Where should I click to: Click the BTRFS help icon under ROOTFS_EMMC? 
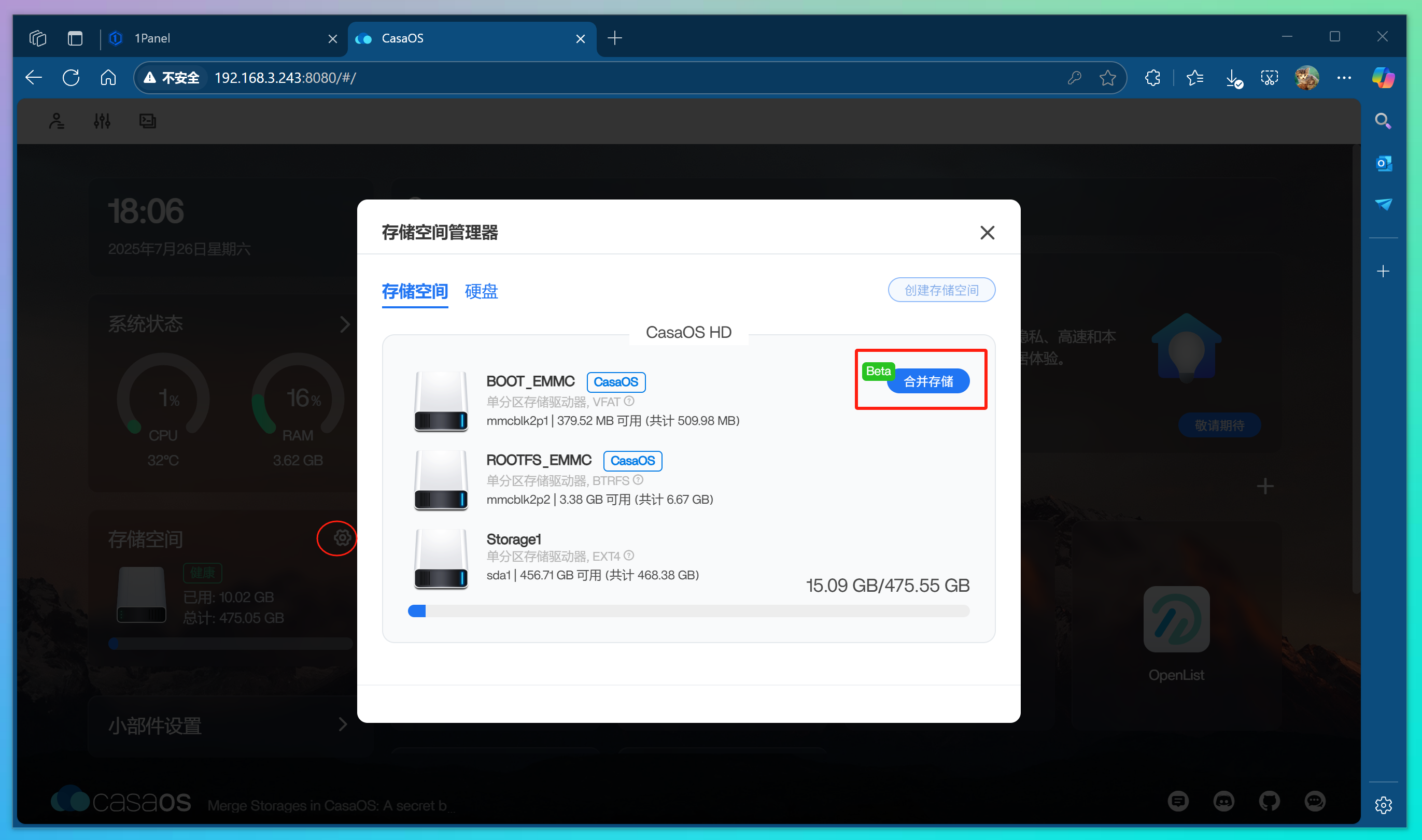tap(639, 480)
